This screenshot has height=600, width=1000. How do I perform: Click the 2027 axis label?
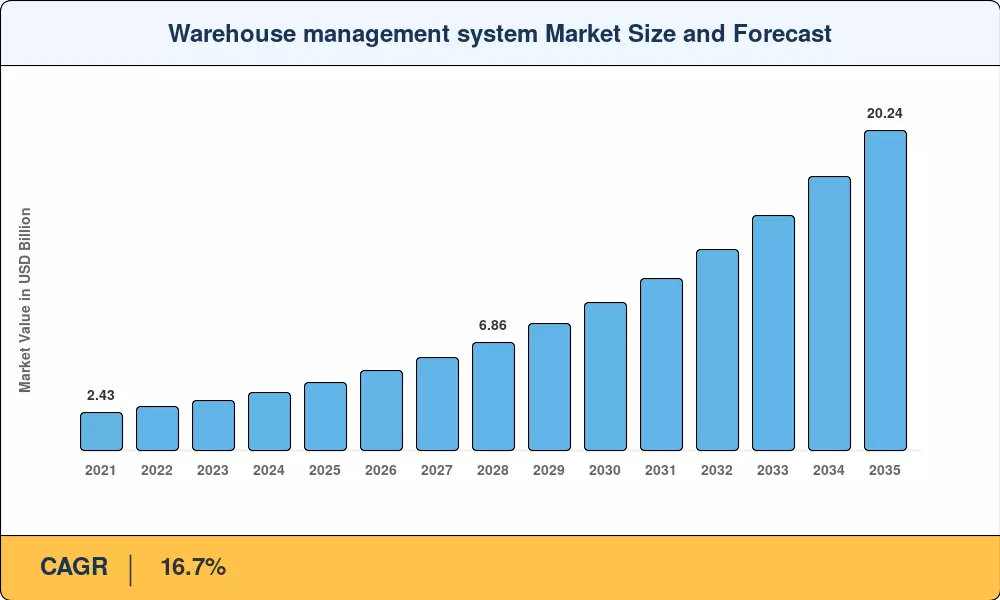[x=437, y=471]
